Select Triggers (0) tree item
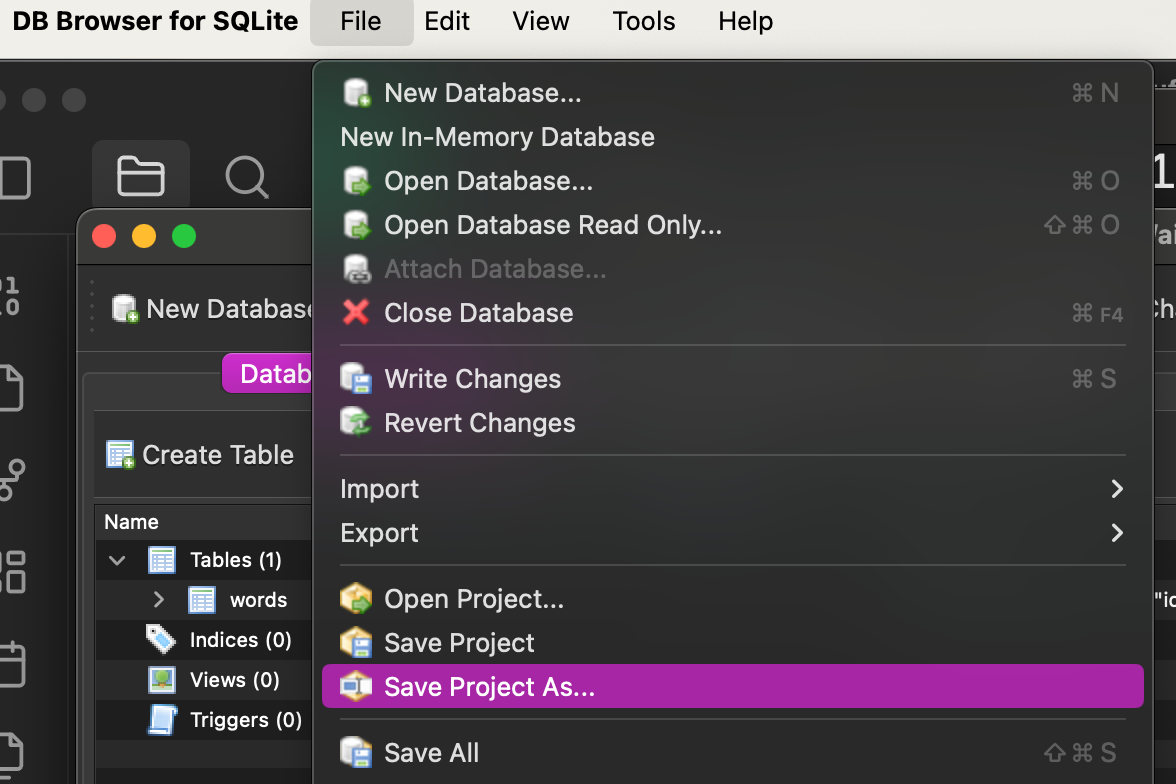This screenshot has height=784, width=1176. [x=204, y=720]
